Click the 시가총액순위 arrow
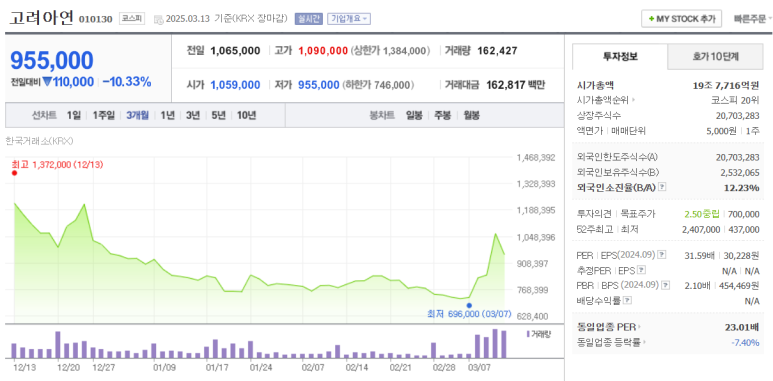 [633, 100]
